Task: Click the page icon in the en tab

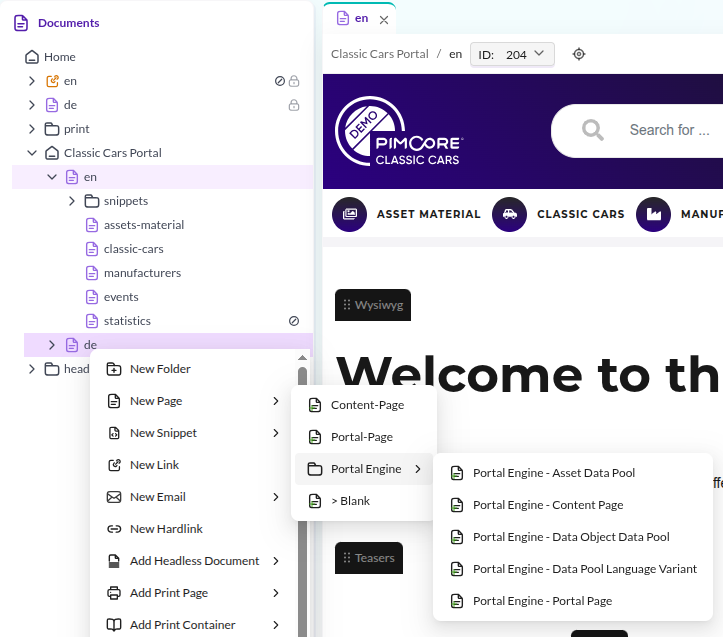Action: tap(343, 18)
